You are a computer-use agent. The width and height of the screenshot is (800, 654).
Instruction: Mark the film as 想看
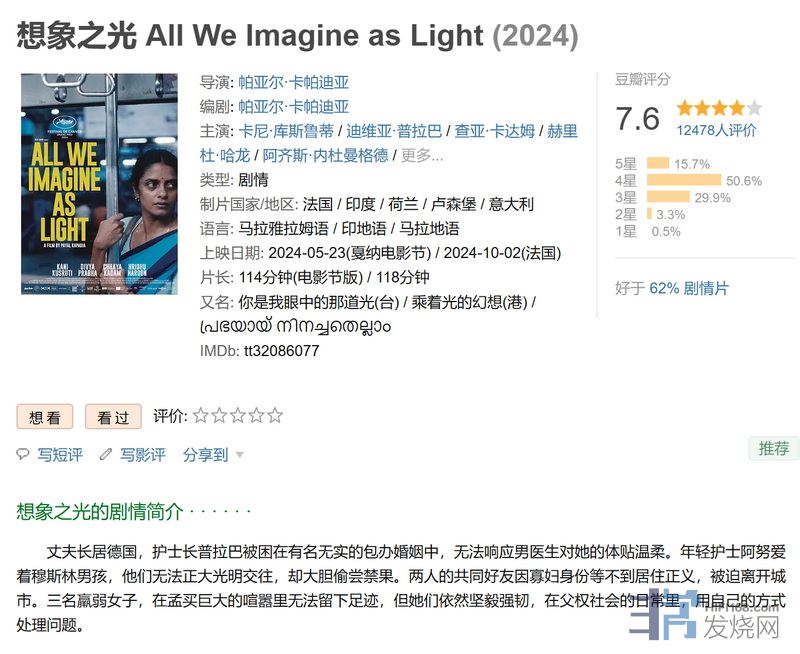click(45, 416)
